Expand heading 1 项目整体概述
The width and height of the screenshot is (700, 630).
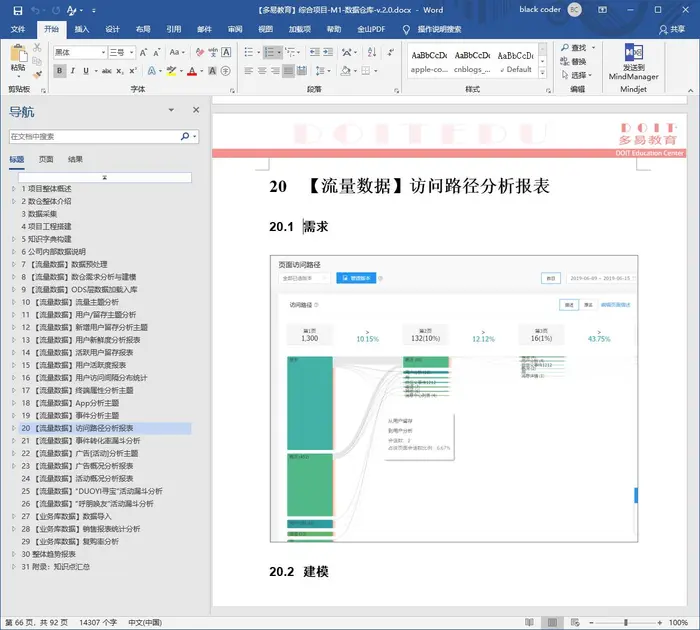13,189
